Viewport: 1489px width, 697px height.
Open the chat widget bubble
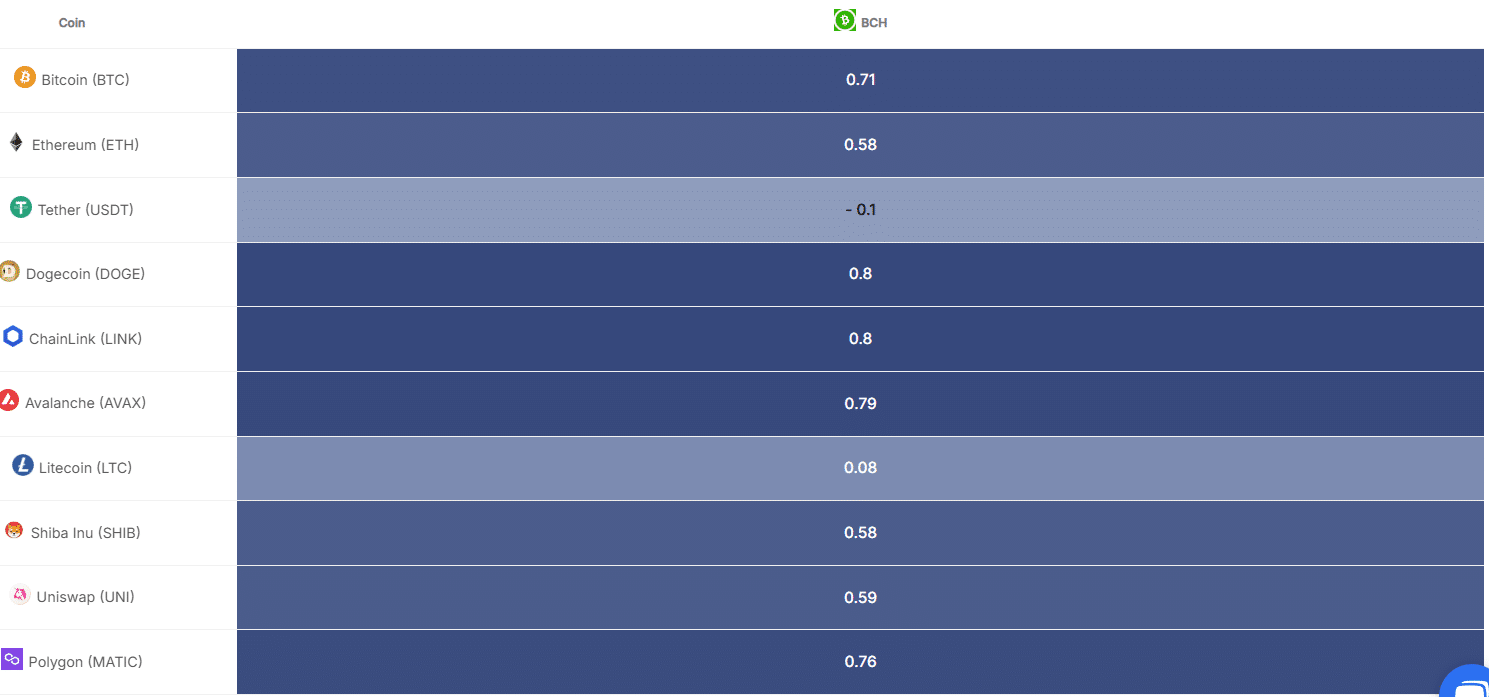pyautogui.click(x=1468, y=685)
